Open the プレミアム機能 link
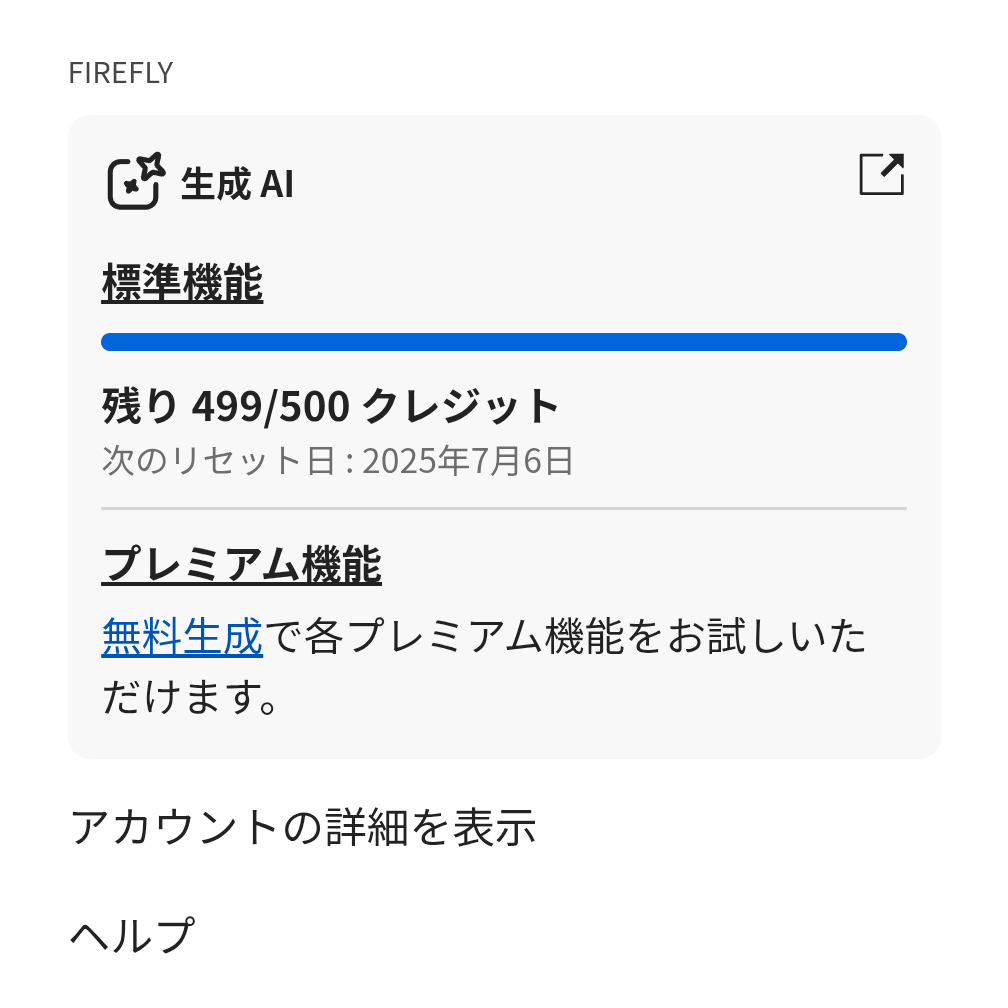1008x1008 pixels. coord(241,566)
